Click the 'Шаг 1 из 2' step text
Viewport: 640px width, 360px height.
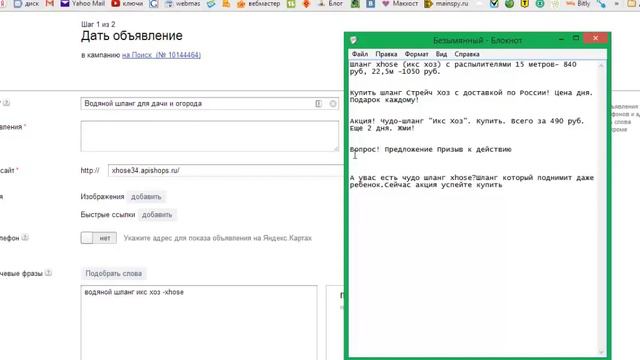coord(98,24)
